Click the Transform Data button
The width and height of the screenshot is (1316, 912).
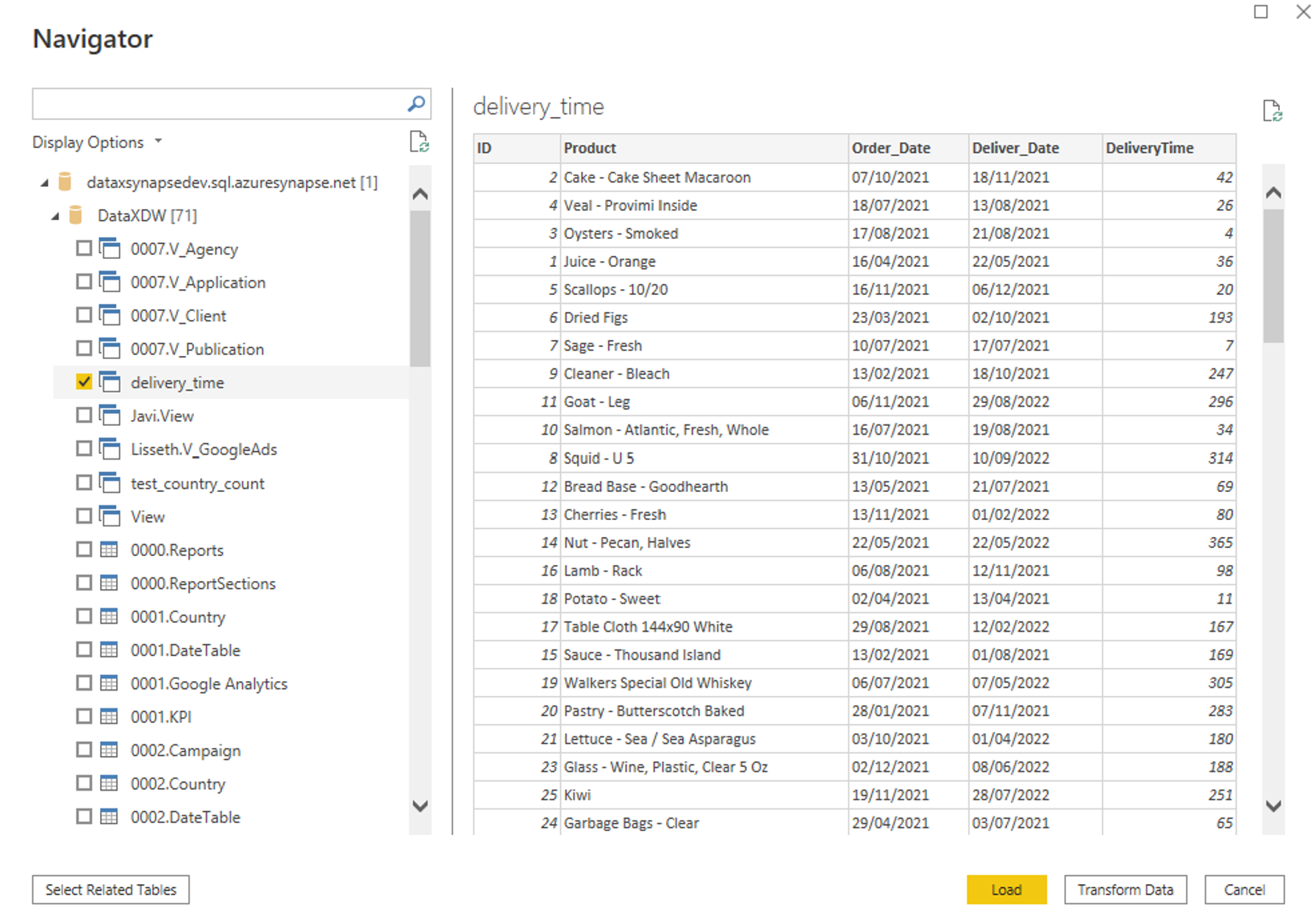tap(1125, 889)
